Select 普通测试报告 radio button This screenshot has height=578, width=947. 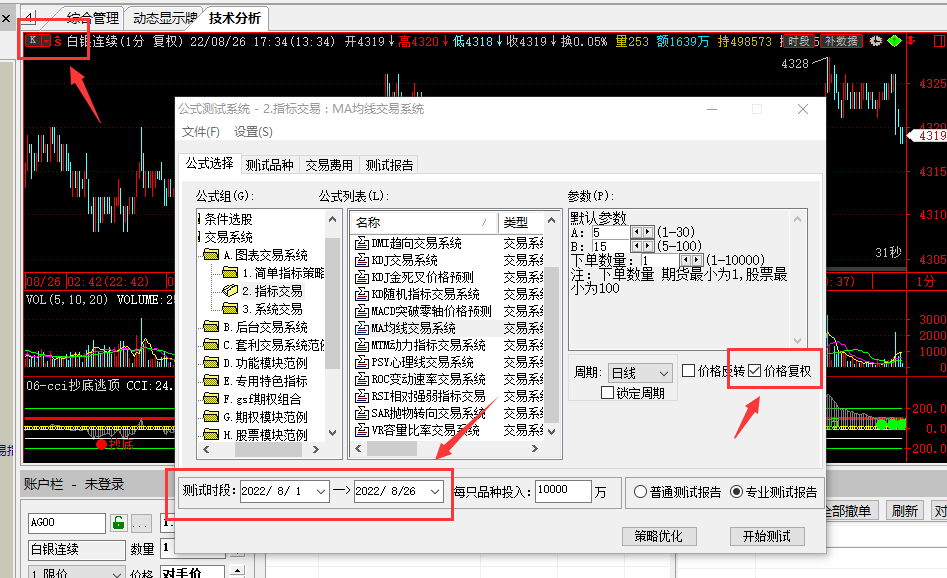(x=640, y=492)
